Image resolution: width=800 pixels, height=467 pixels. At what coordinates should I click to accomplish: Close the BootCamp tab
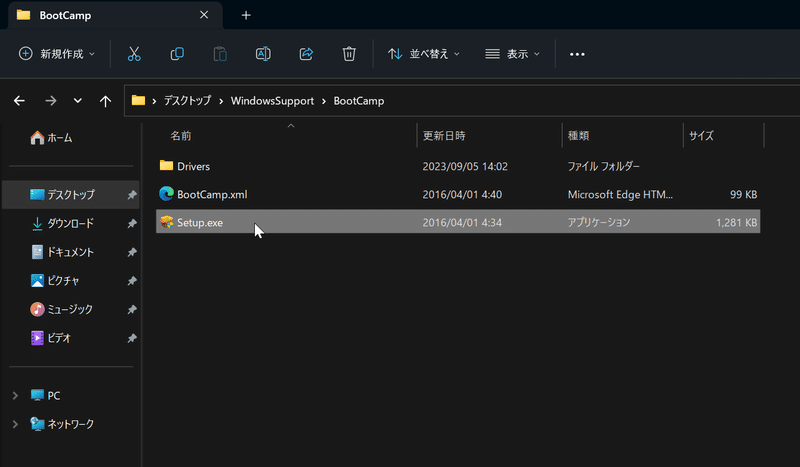point(204,15)
